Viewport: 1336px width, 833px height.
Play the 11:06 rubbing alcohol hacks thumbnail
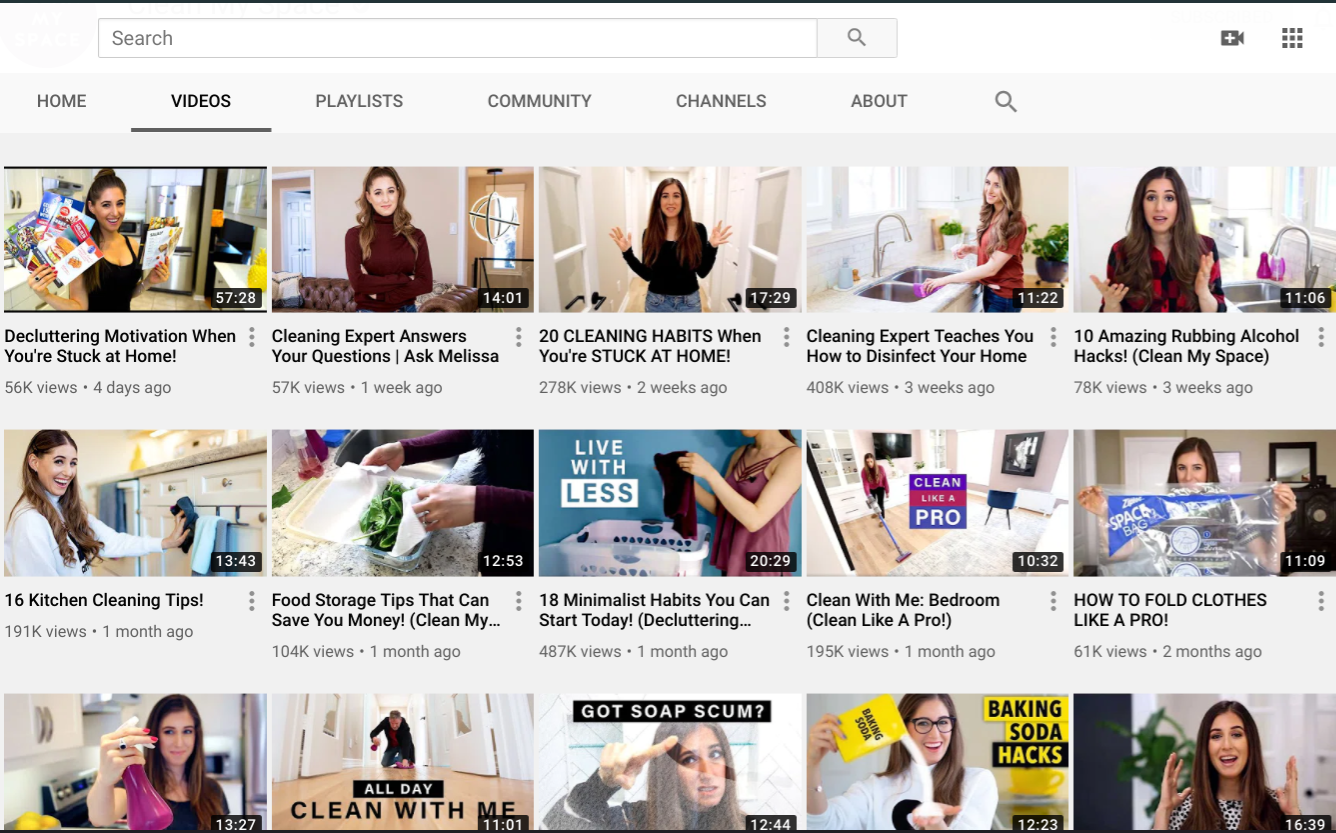tap(1205, 240)
